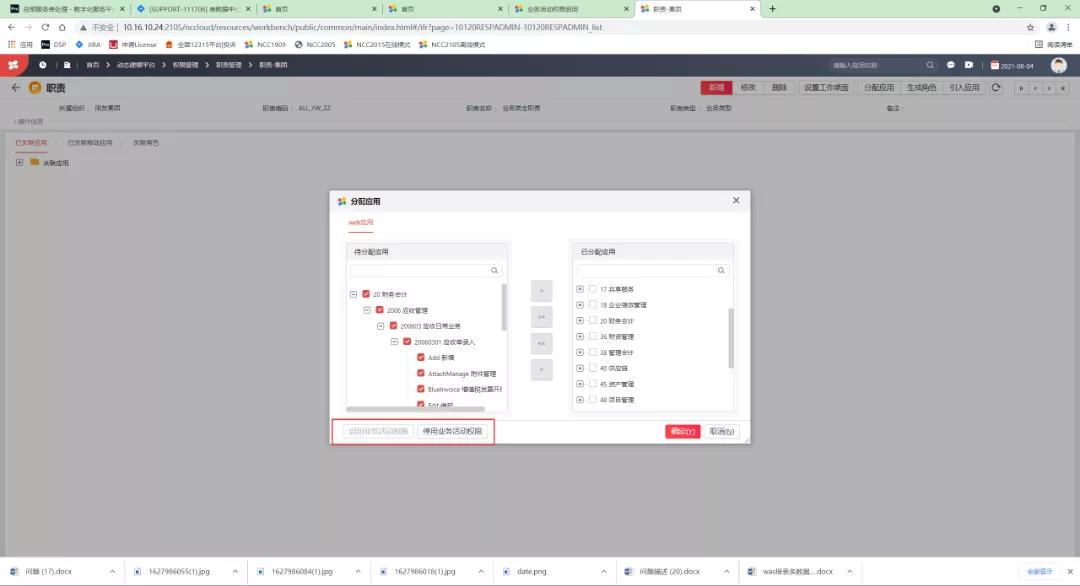Screen dimensions: 1080x586
Task: Click the double right arrow move-all icon
Action: pyautogui.click(x=540, y=316)
